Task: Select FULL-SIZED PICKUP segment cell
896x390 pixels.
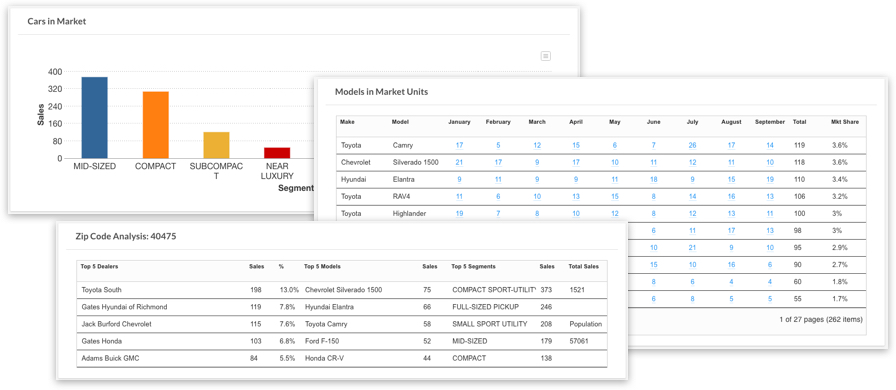Action: 485,307
